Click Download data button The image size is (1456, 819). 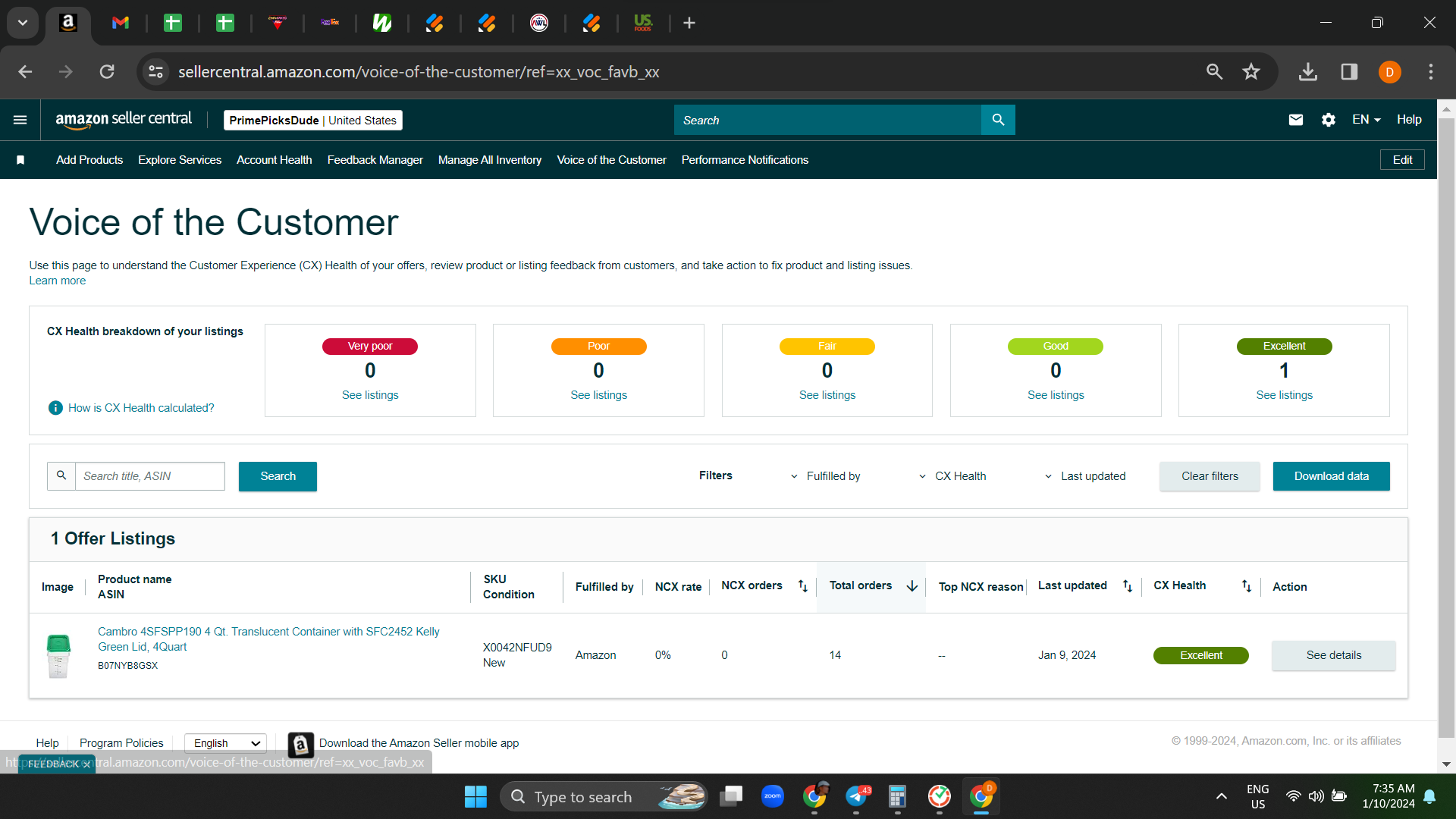pyautogui.click(x=1332, y=476)
